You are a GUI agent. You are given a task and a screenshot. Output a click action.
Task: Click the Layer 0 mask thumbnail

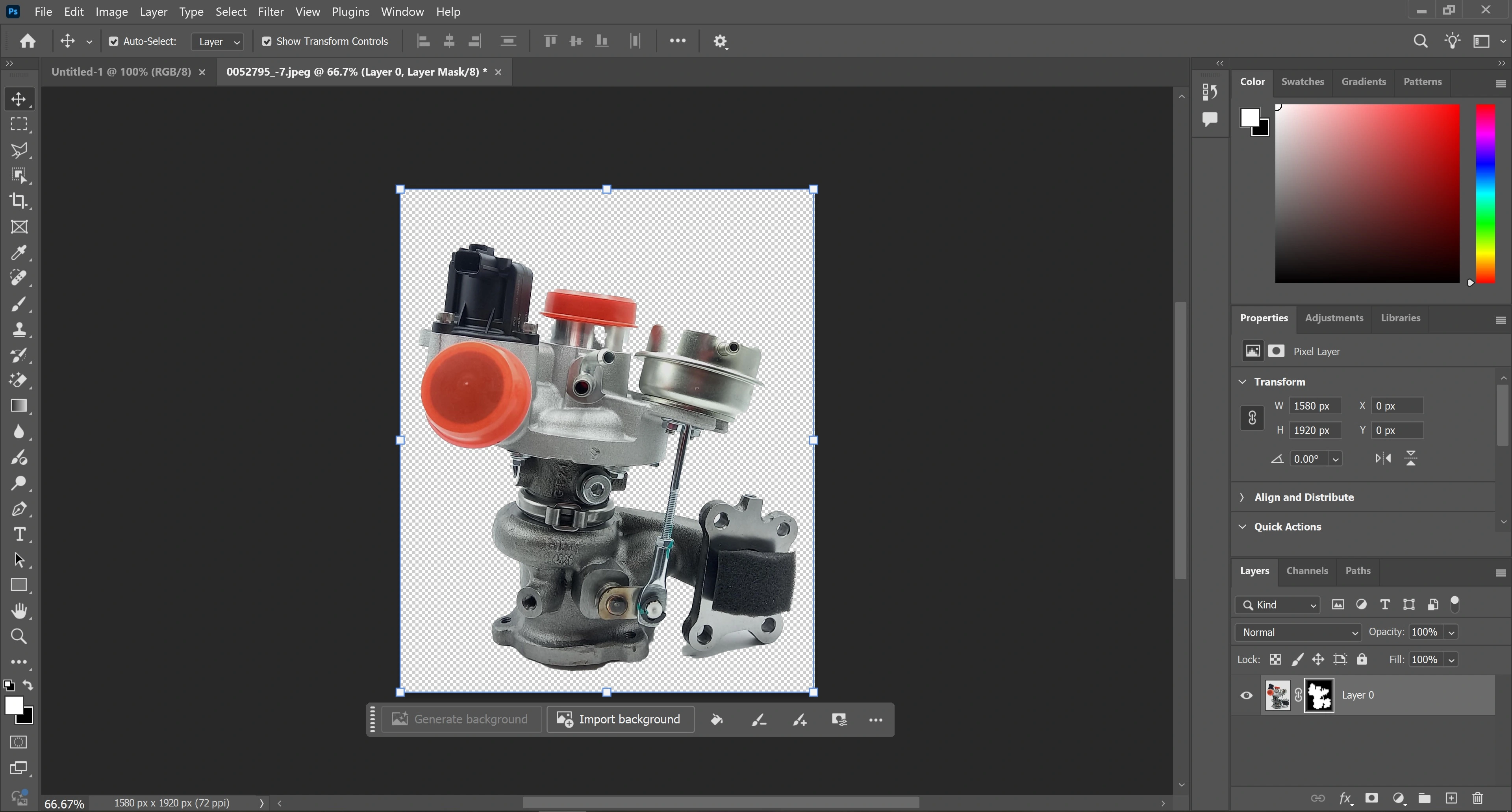[x=1319, y=696]
